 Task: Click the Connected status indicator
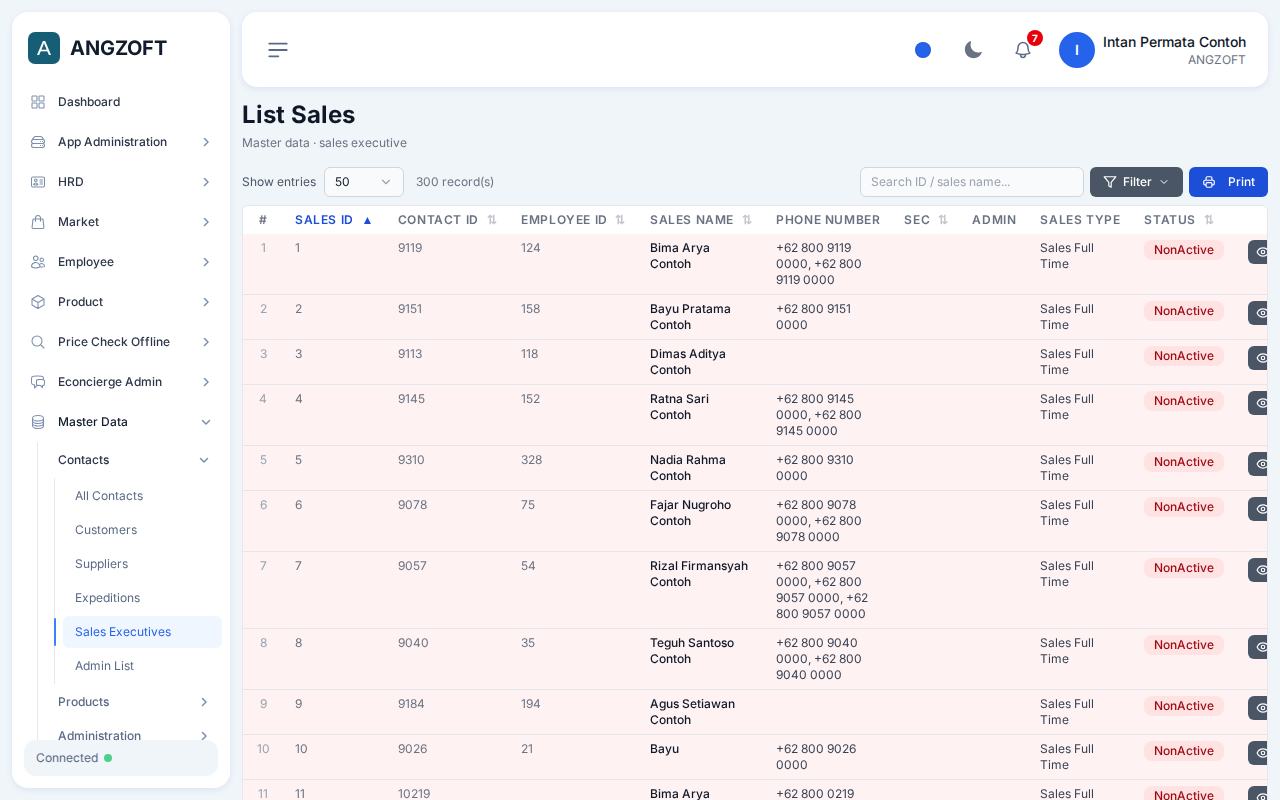tap(121, 758)
